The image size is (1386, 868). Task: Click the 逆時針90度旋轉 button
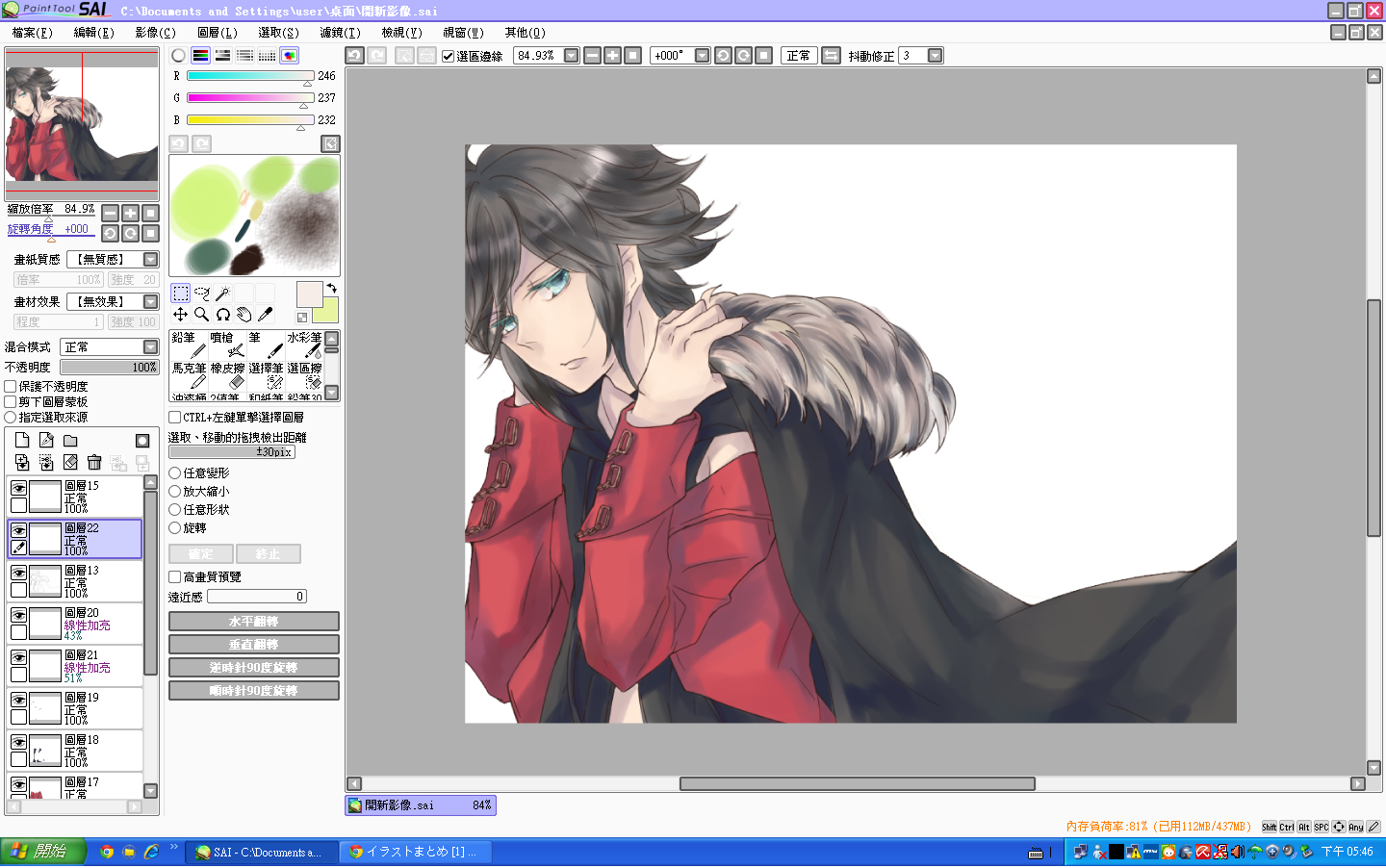[x=254, y=668]
